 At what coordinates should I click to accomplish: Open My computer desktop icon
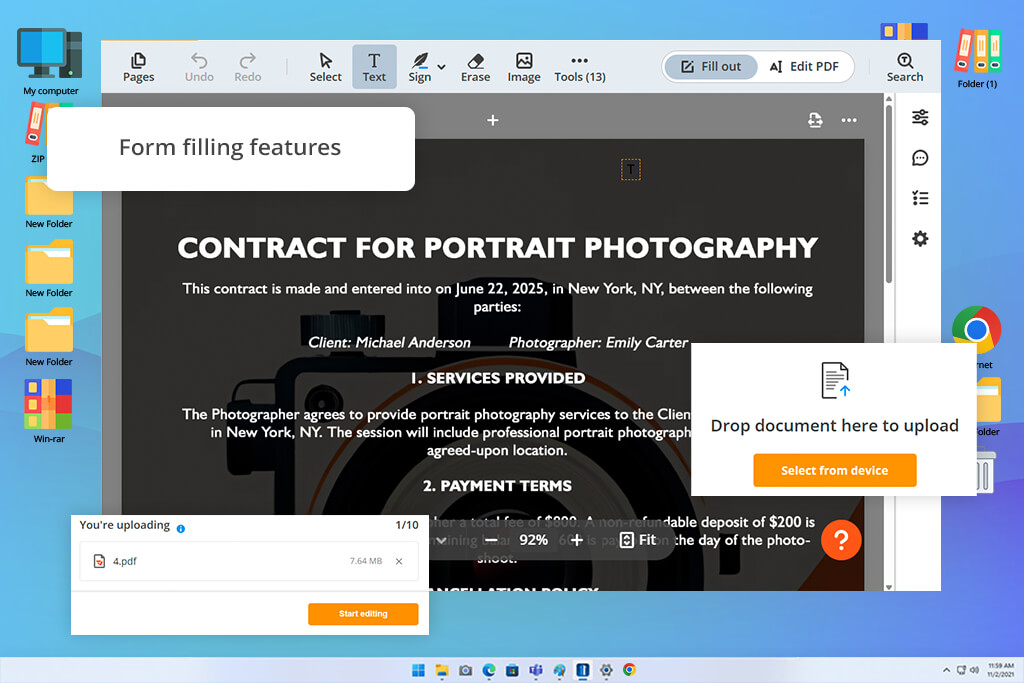click(50, 62)
